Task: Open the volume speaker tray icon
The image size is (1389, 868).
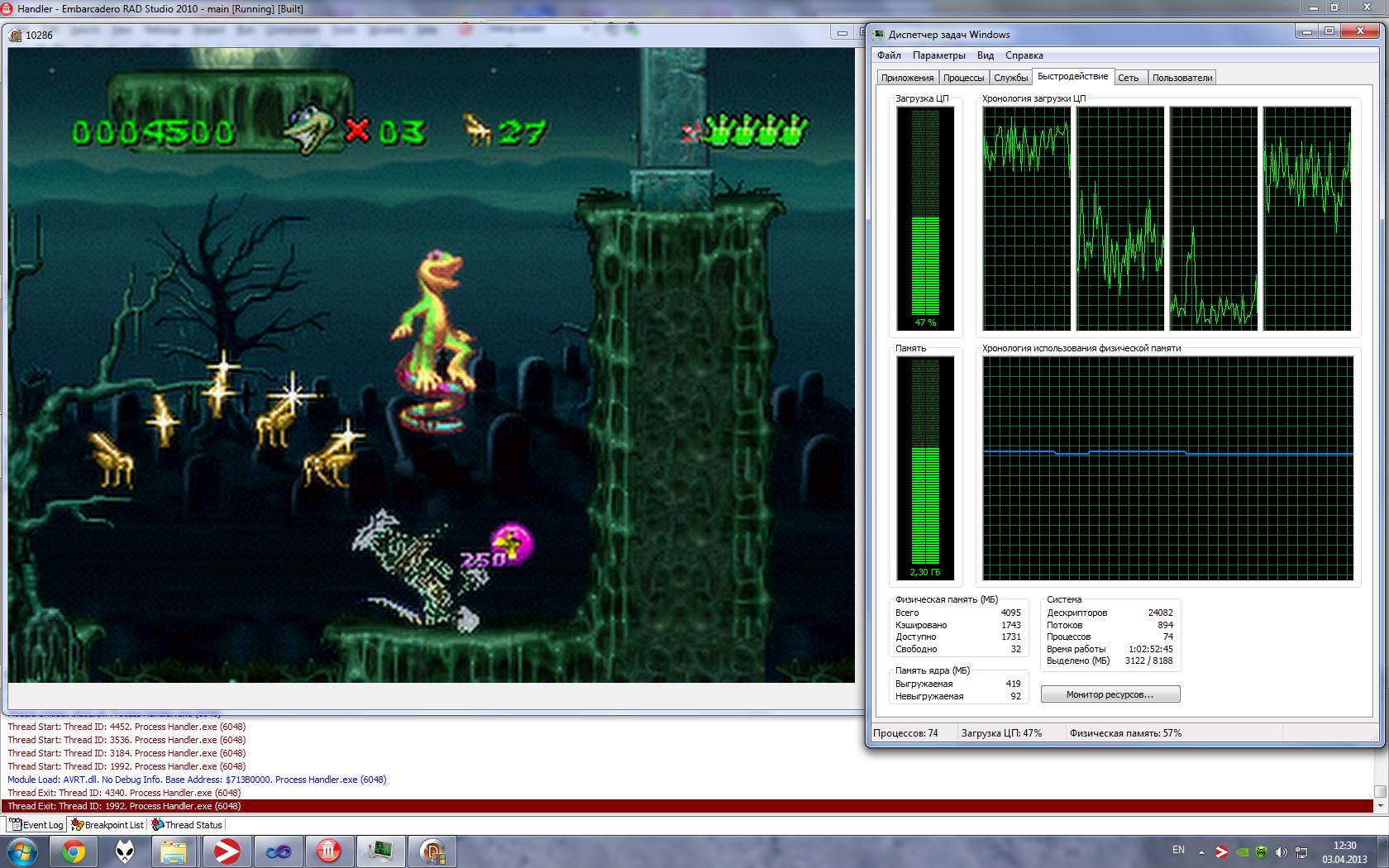Action: click(1281, 851)
